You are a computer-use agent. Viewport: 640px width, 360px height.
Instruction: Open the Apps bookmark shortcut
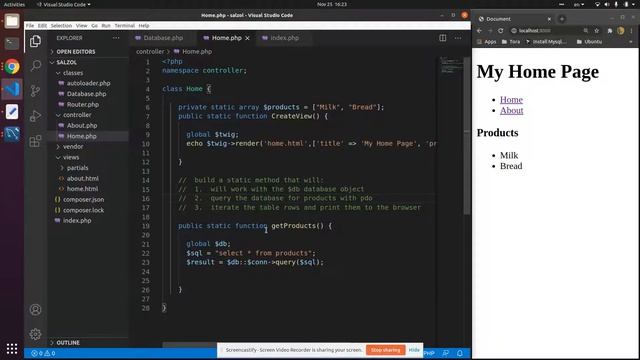point(487,42)
